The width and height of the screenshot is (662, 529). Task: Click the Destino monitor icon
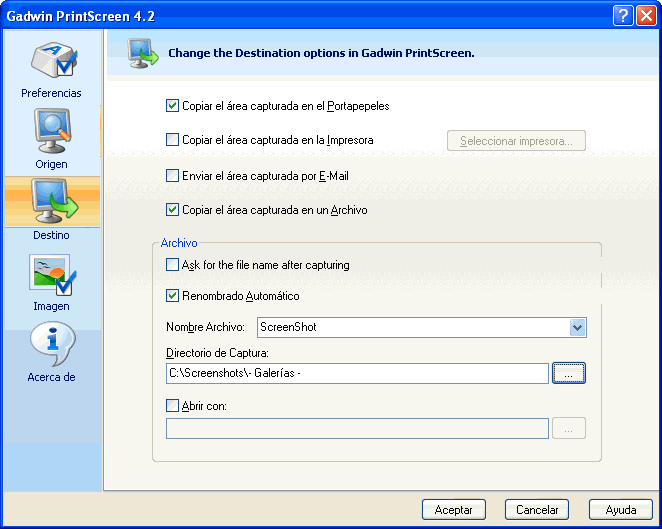click(x=51, y=203)
